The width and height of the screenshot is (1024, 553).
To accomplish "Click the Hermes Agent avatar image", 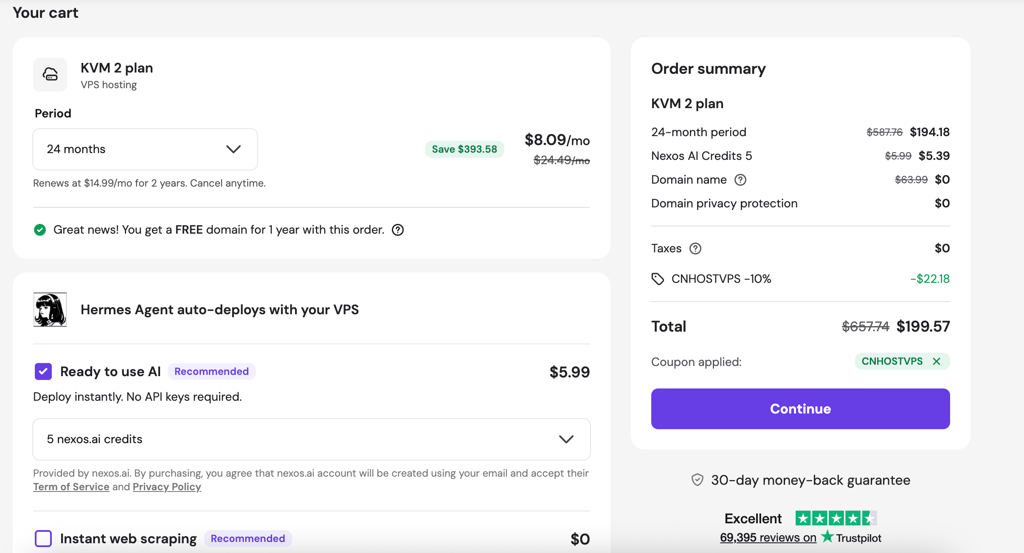I will point(50,309).
